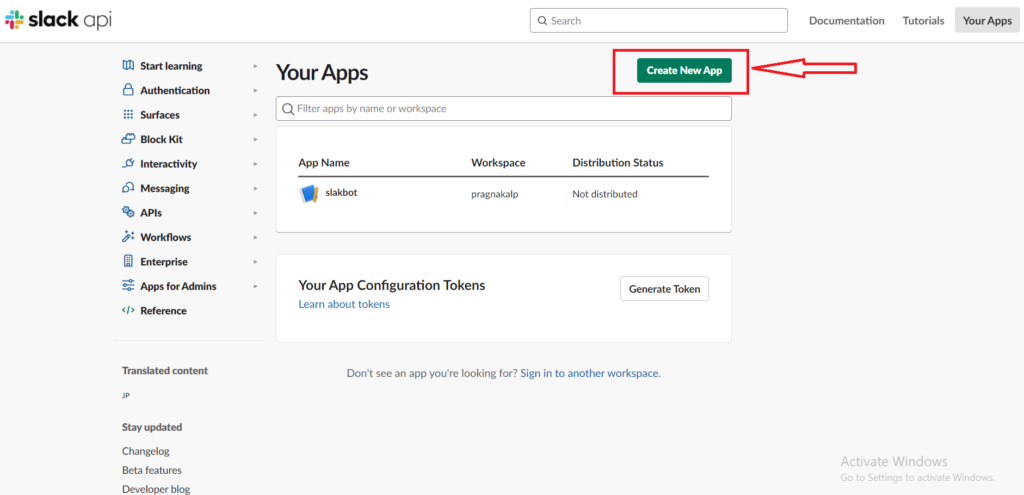Go to Tutorials in top navigation

point(923,21)
